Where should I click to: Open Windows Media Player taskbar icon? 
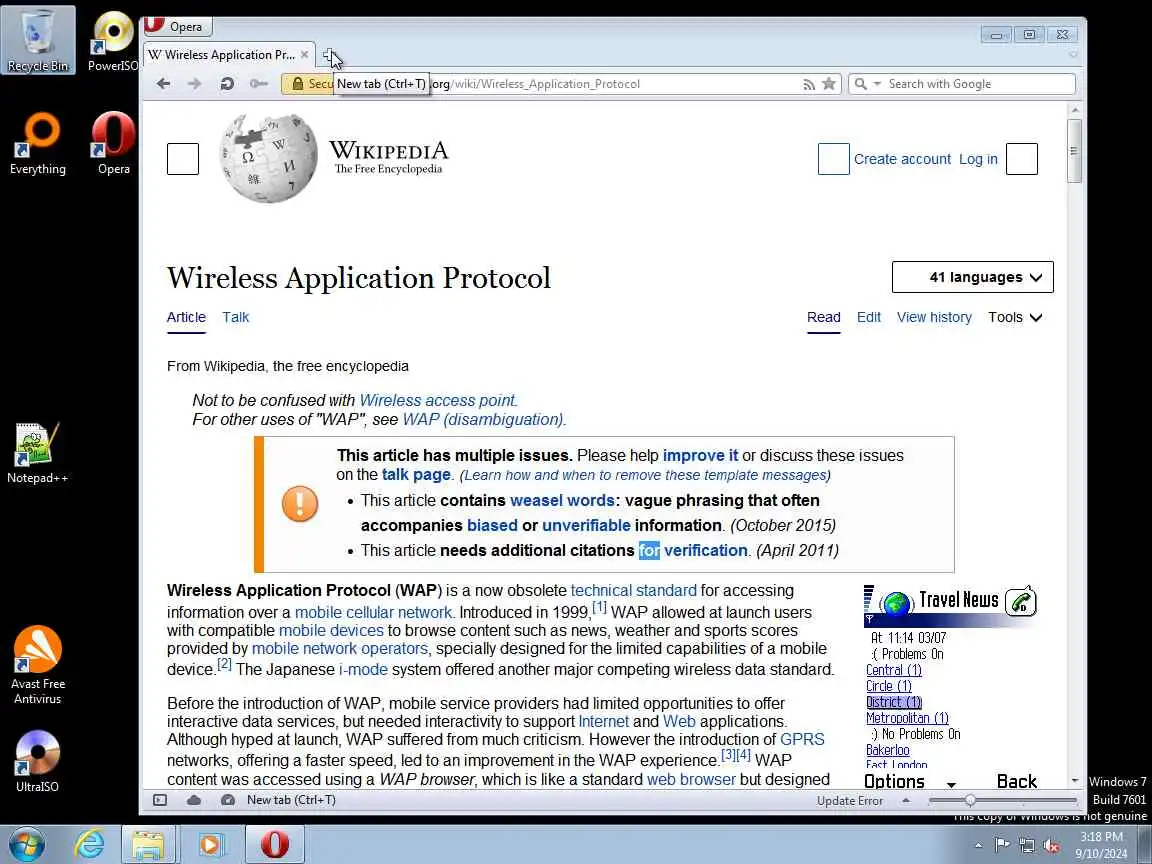212,845
